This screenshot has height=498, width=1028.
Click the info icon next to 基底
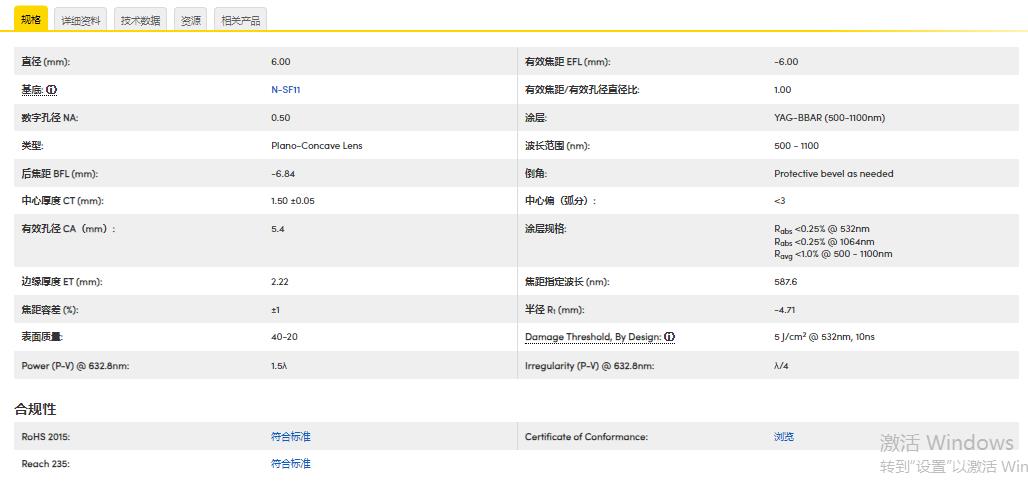click(52, 90)
